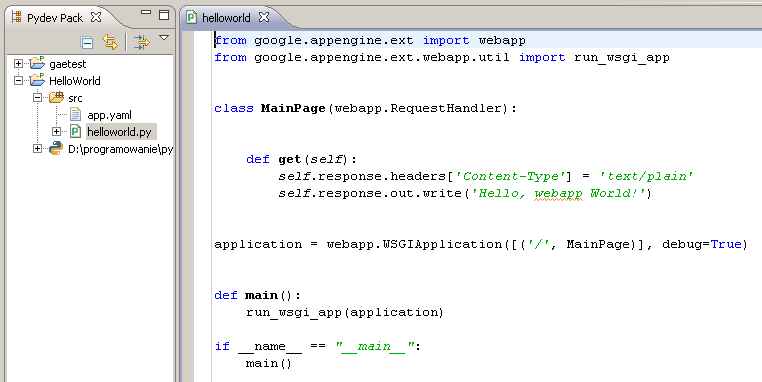Click 'MainPage' in the class definition line
The width and height of the screenshot is (762, 382).
[x=293, y=108]
